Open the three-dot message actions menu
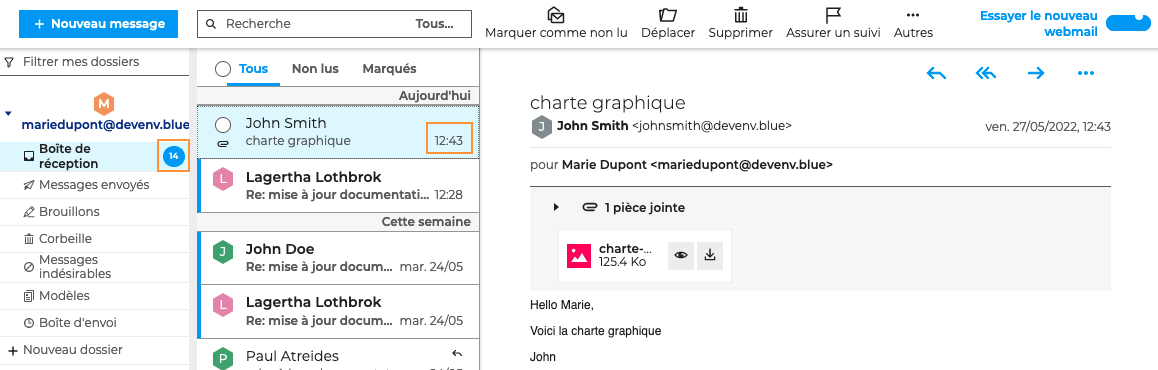The height and width of the screenshot is (370, 1158). point(1085,73)
